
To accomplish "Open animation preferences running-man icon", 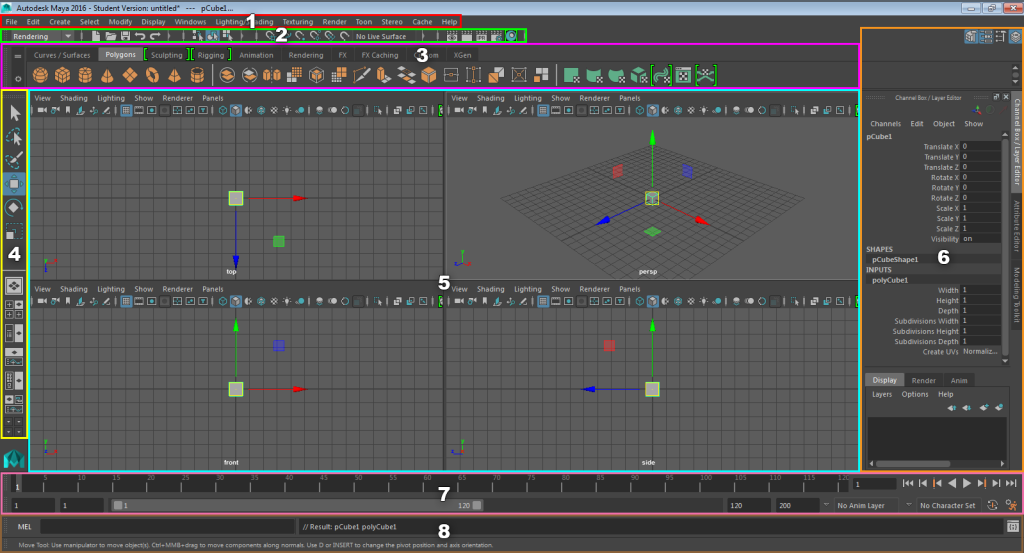I will point(1011,505).
